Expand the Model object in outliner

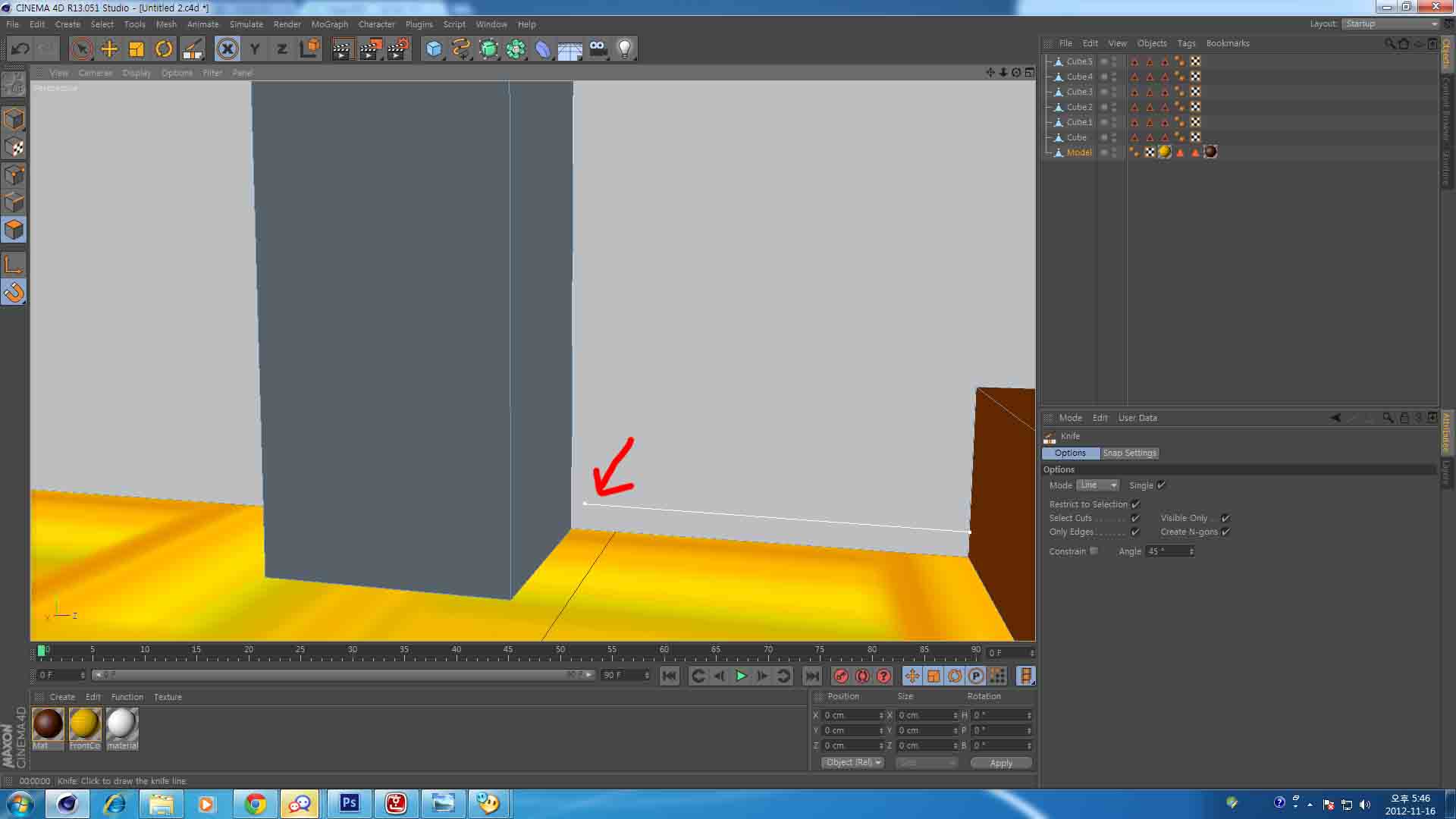[1048, 152]
